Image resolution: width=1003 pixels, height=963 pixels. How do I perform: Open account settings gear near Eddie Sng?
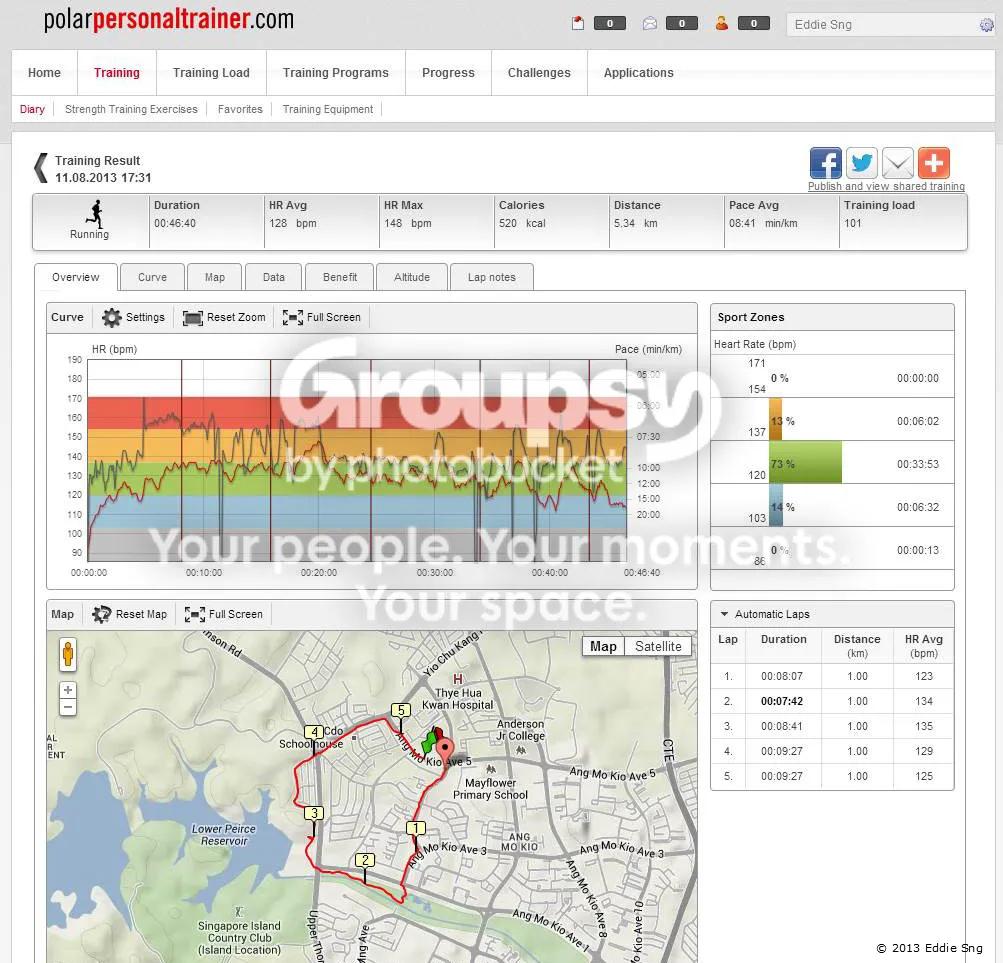(986, 25)
